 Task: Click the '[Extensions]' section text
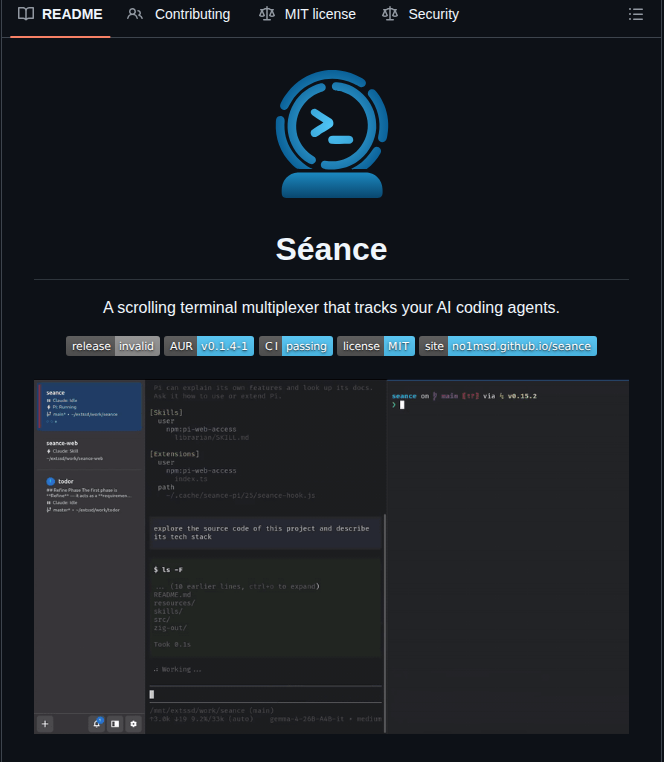tap(175, 454)
